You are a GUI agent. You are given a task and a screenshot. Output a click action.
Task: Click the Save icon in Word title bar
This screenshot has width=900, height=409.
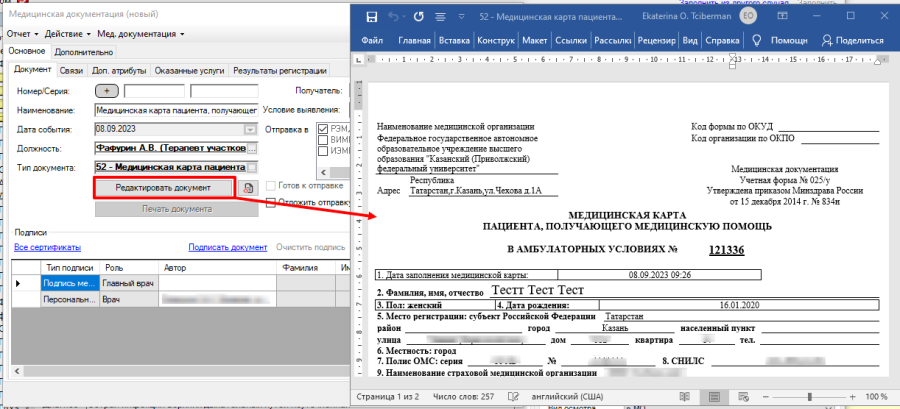[x=372, y=17]
